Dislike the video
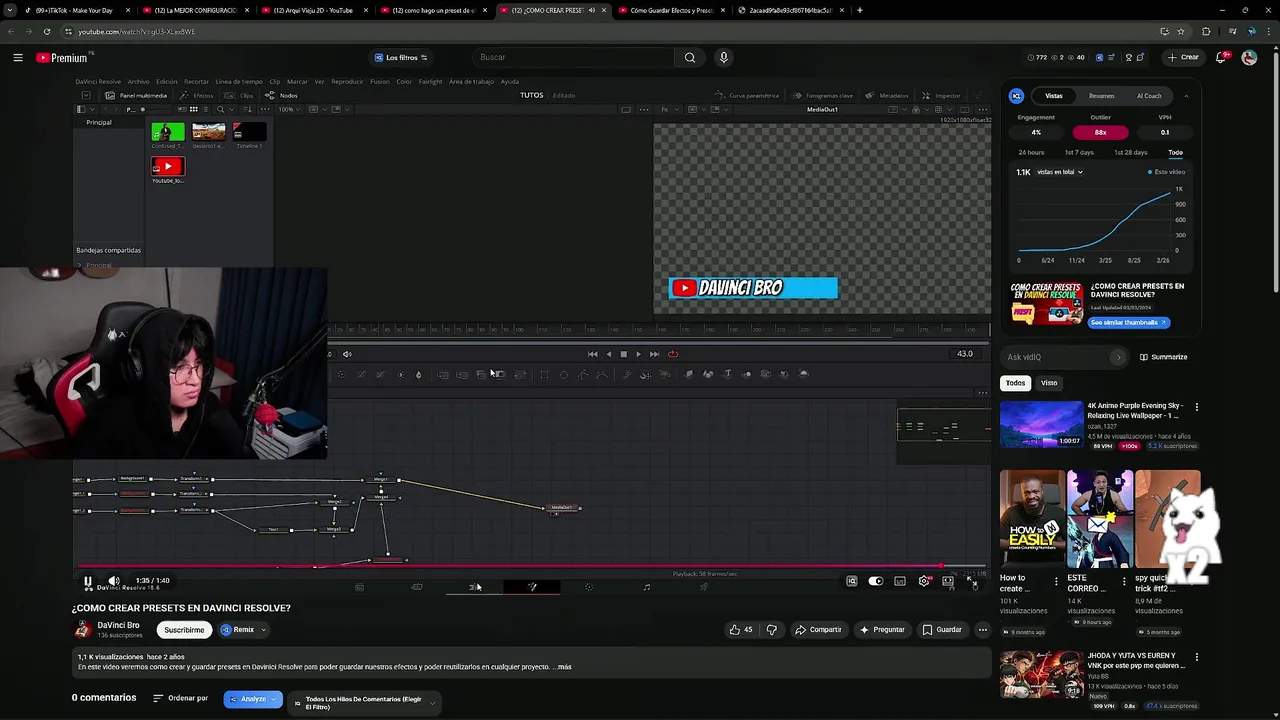This screenshot has width=1280, height=720. [x=771, y=630]
